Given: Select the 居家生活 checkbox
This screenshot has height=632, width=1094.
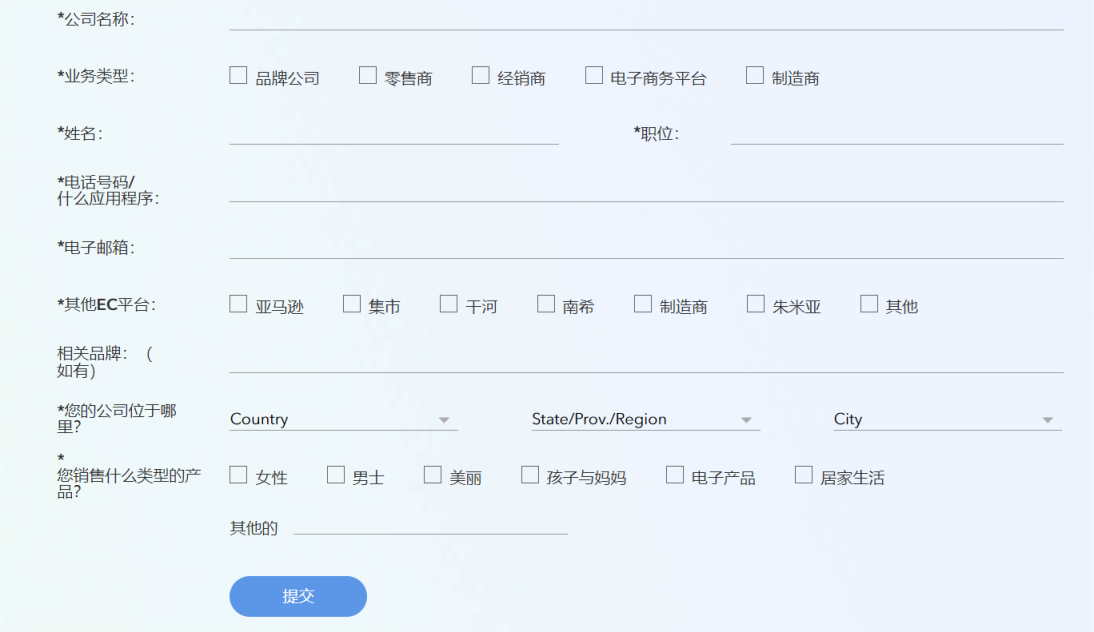Looking at the screenshot, I should click(804, 475).
